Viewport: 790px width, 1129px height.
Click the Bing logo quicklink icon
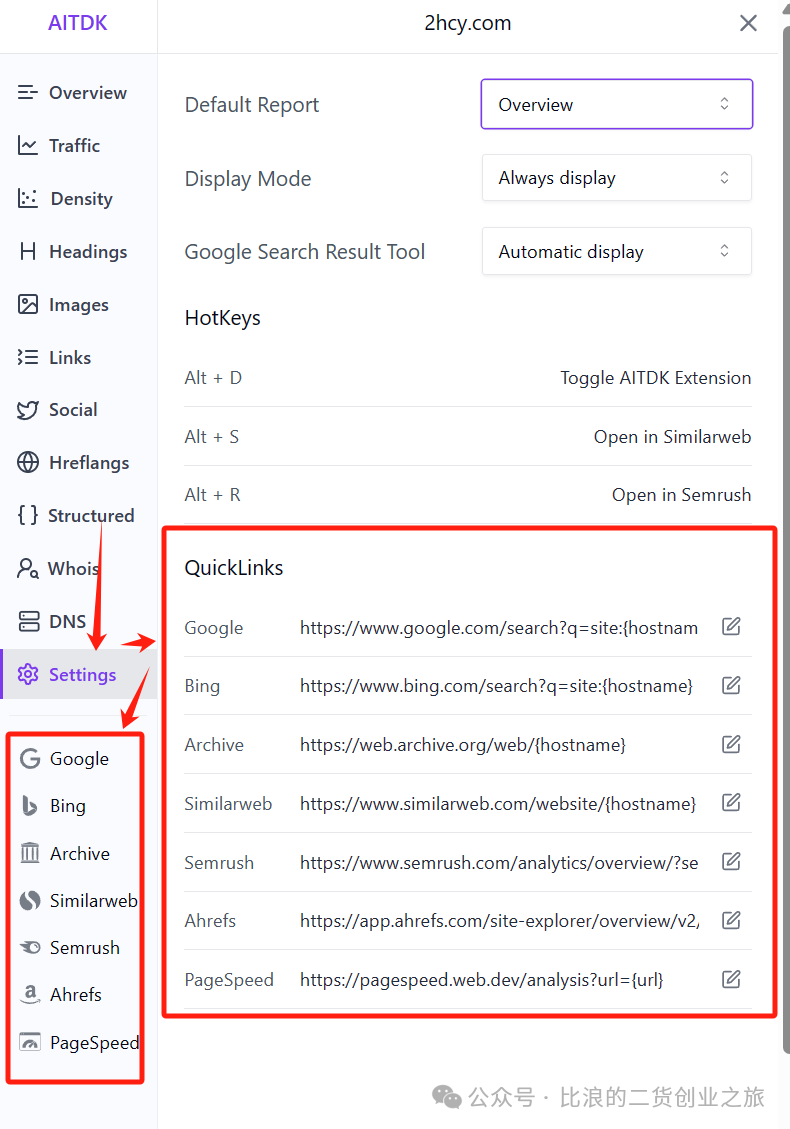[30, 806]
